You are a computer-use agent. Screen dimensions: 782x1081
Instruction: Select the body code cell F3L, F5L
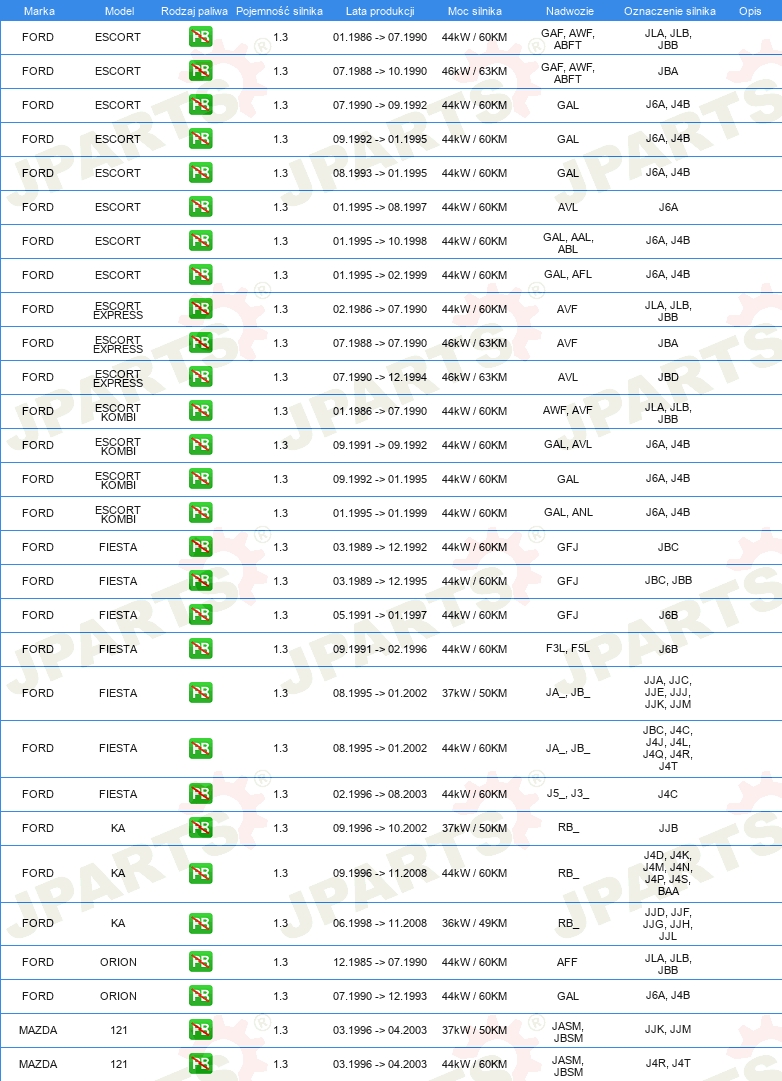pyautogui.click(x=568, y=648)
